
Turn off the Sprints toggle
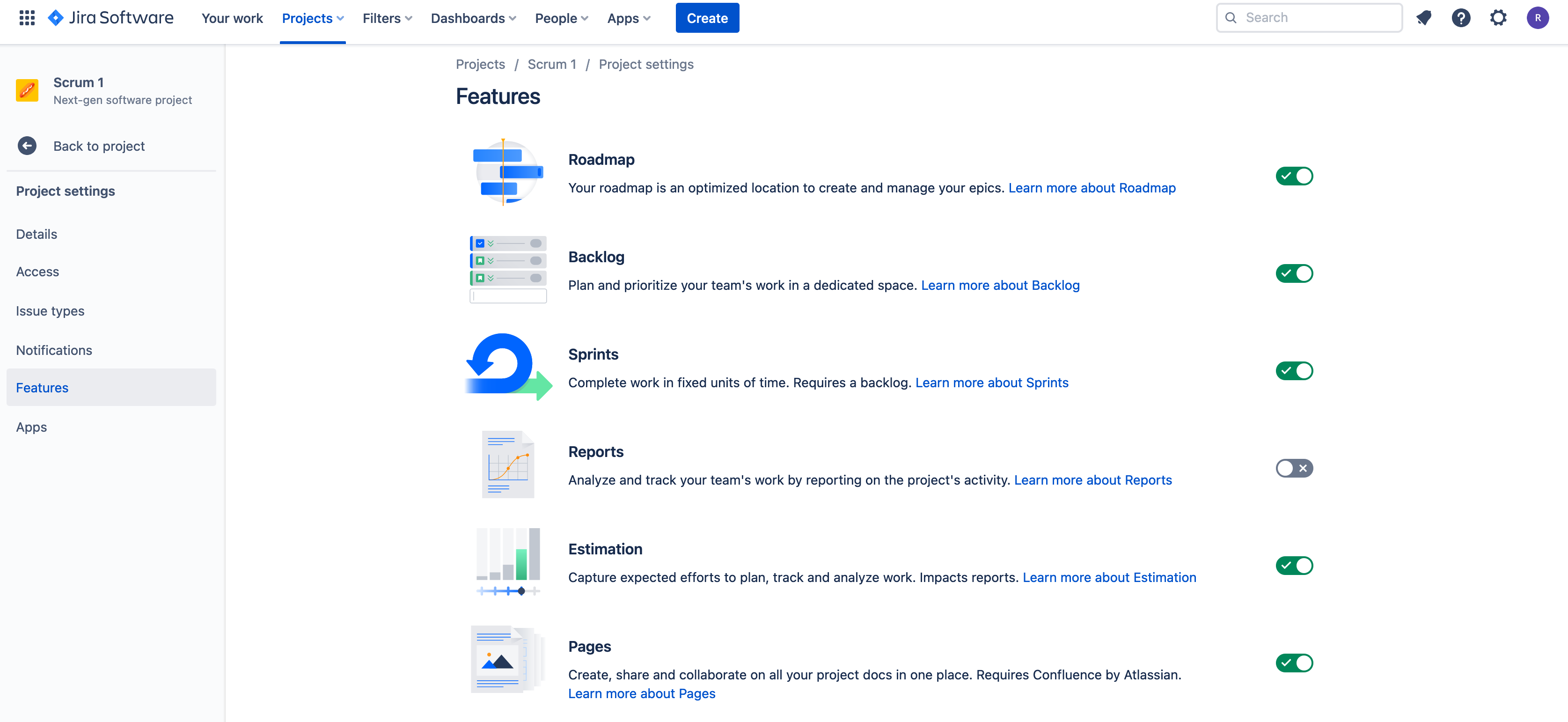1294,371
